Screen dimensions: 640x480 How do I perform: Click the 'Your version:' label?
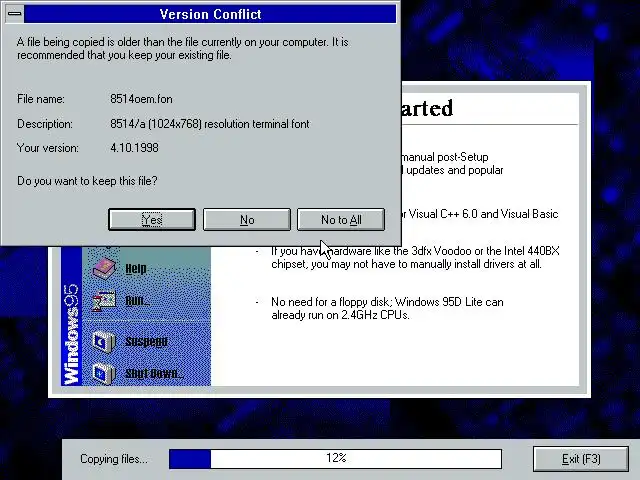point(48,148)
